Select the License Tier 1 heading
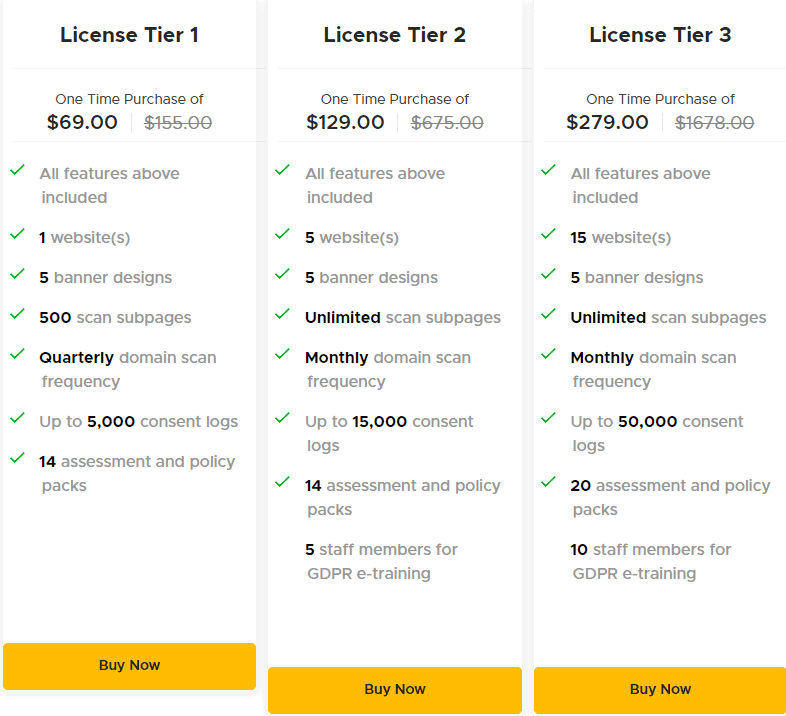Screen dimensions: 786x716 click(x=129, y=35)
